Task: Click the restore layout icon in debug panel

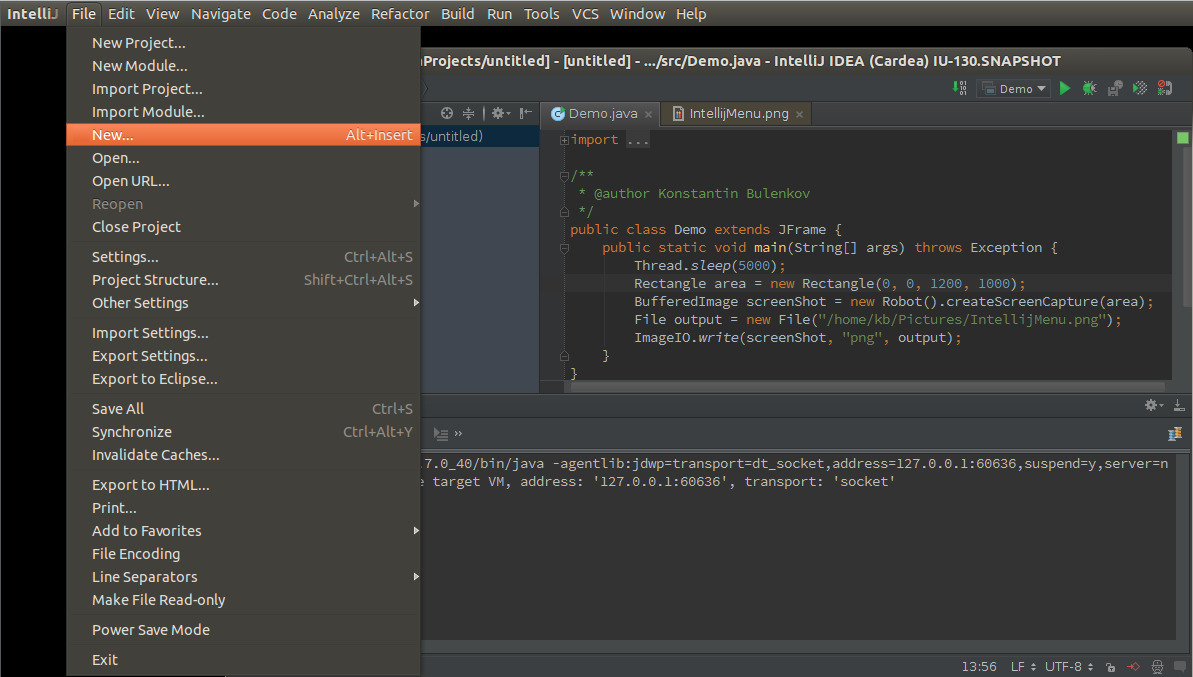Action: (x=1175, y=434)
